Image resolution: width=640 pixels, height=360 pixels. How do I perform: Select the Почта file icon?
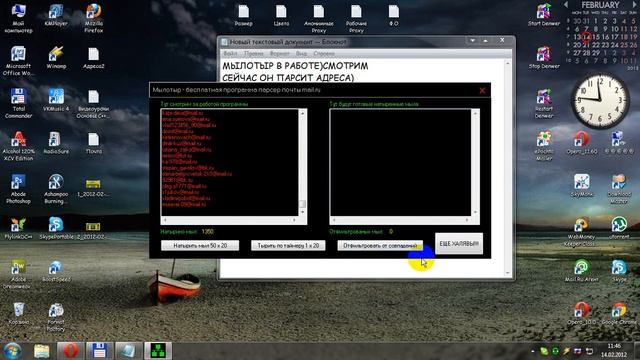tap(93, 143)
